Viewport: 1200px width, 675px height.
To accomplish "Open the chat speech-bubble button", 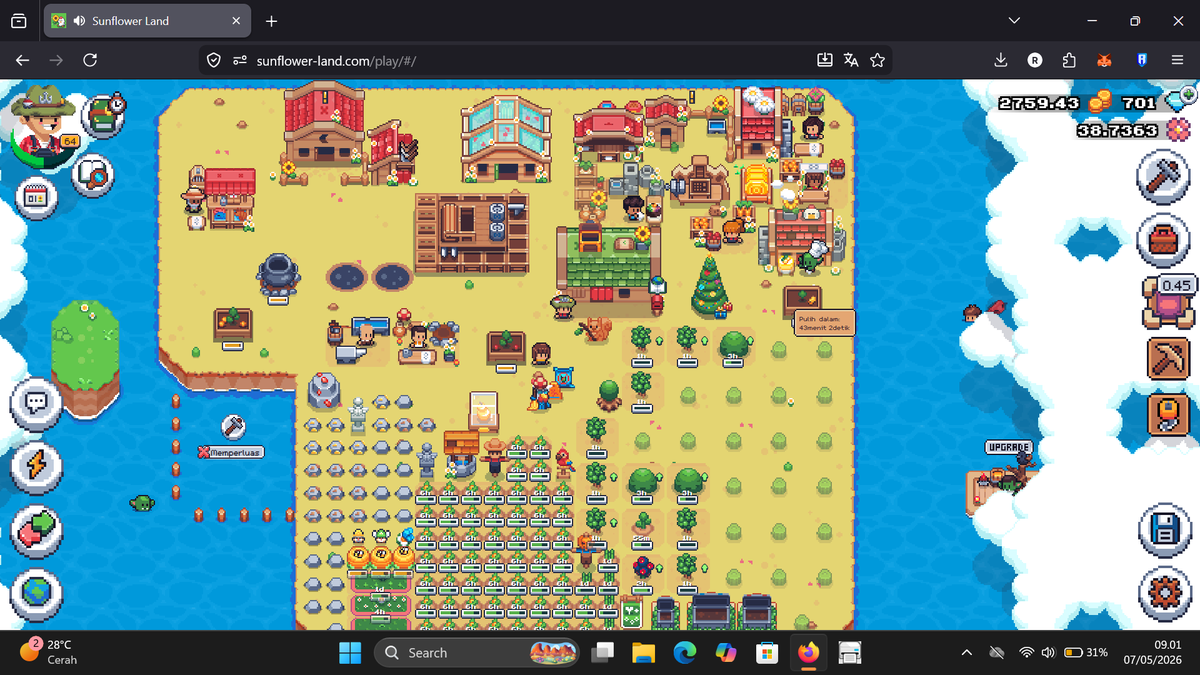I will (x=37, y=403).
